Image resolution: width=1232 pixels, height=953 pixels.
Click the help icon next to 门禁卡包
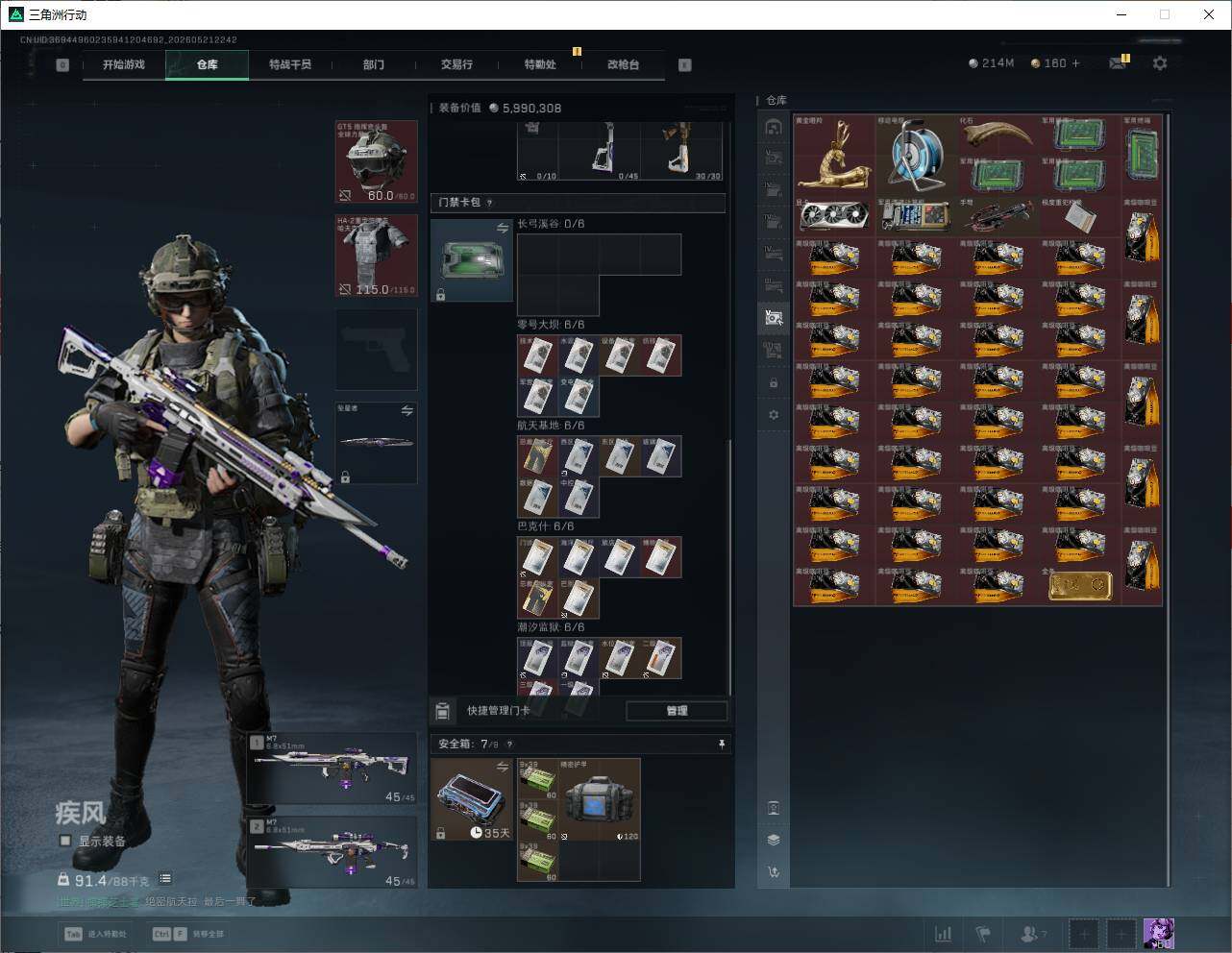tap(490, 203)
